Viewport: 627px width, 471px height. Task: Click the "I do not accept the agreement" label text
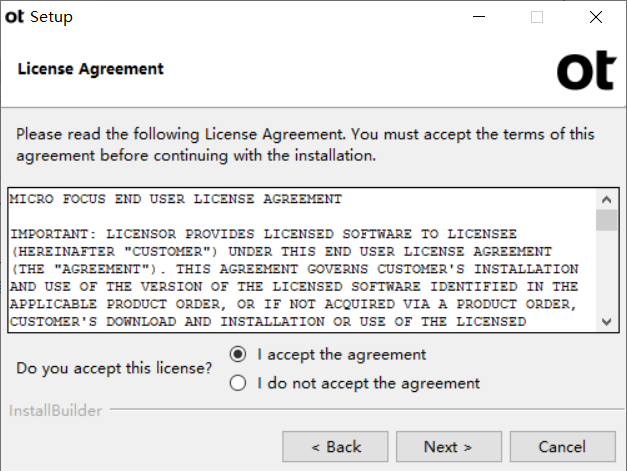(368, 383)
